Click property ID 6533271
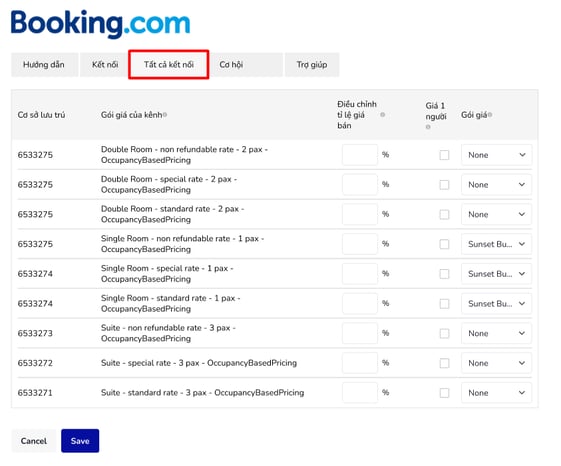This screenshot has width=561, height=466. (35, 393)
